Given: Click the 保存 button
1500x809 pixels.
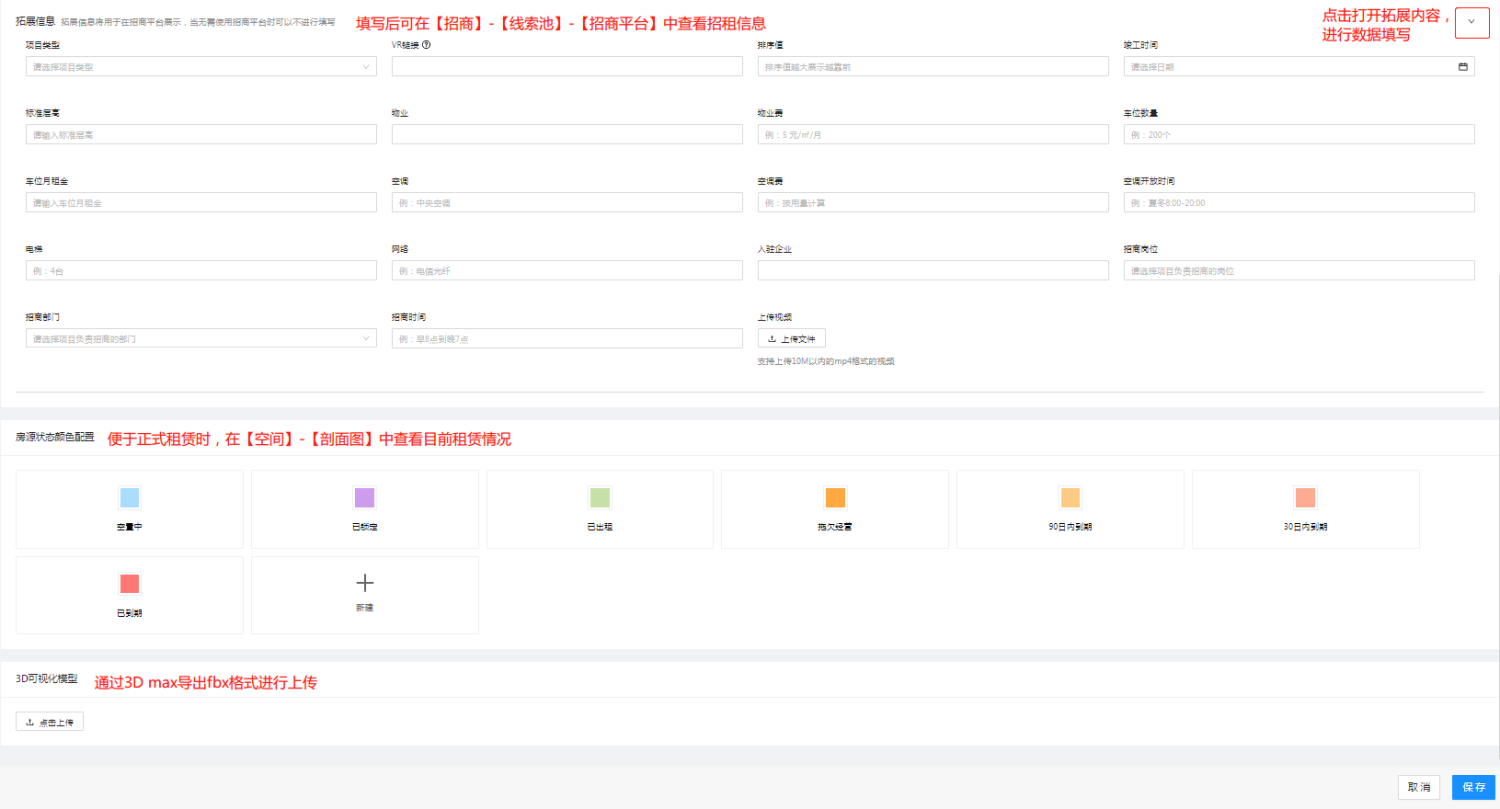Looking at the screenshot, I should tap(1473, 787).
